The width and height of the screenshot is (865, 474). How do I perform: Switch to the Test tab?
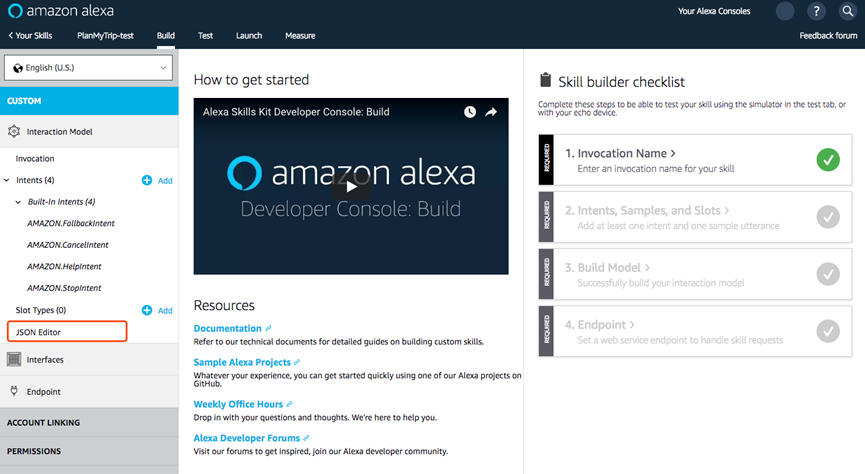(205, 35)
